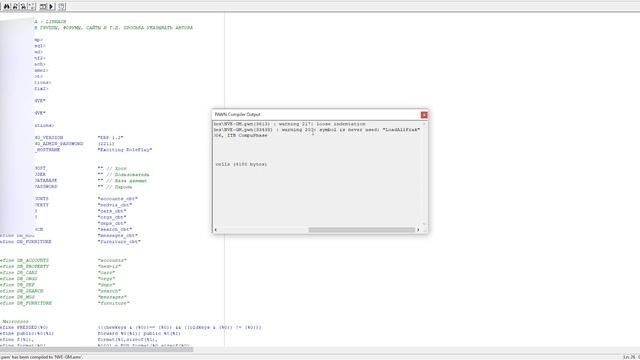
Task: Click the Go to Line toolbar icon
Action: coord(31,7)
